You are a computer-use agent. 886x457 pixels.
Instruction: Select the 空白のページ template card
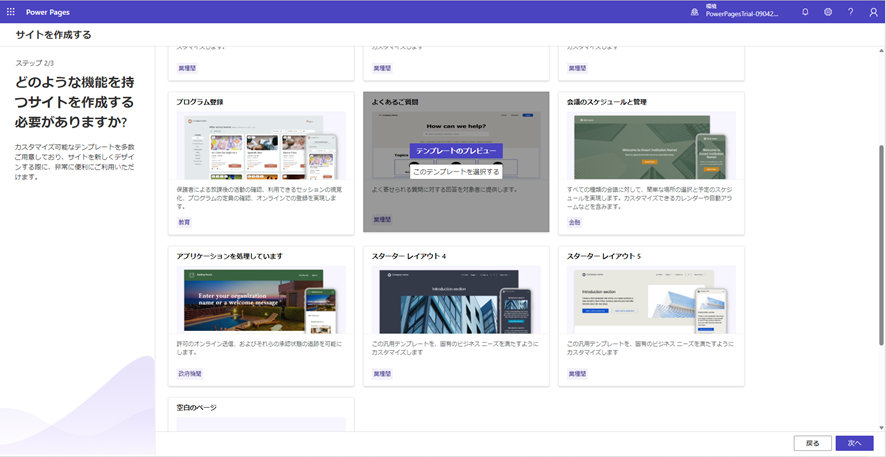click(261, 415)
